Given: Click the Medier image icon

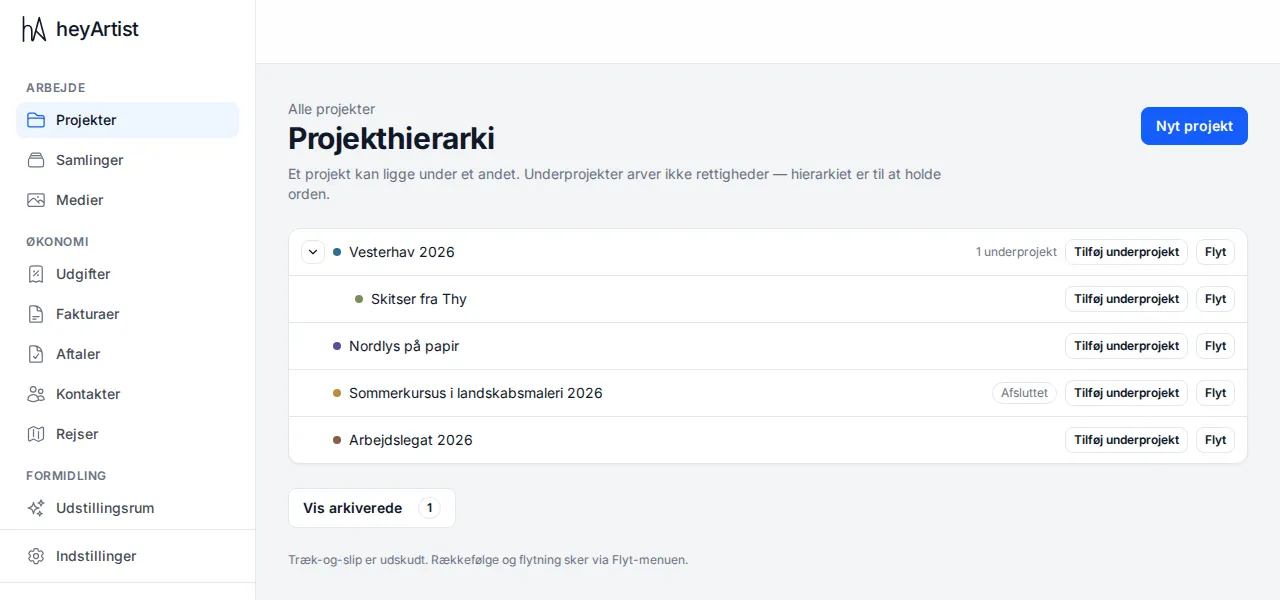Looking at the screenshot, I should [36, 200].
